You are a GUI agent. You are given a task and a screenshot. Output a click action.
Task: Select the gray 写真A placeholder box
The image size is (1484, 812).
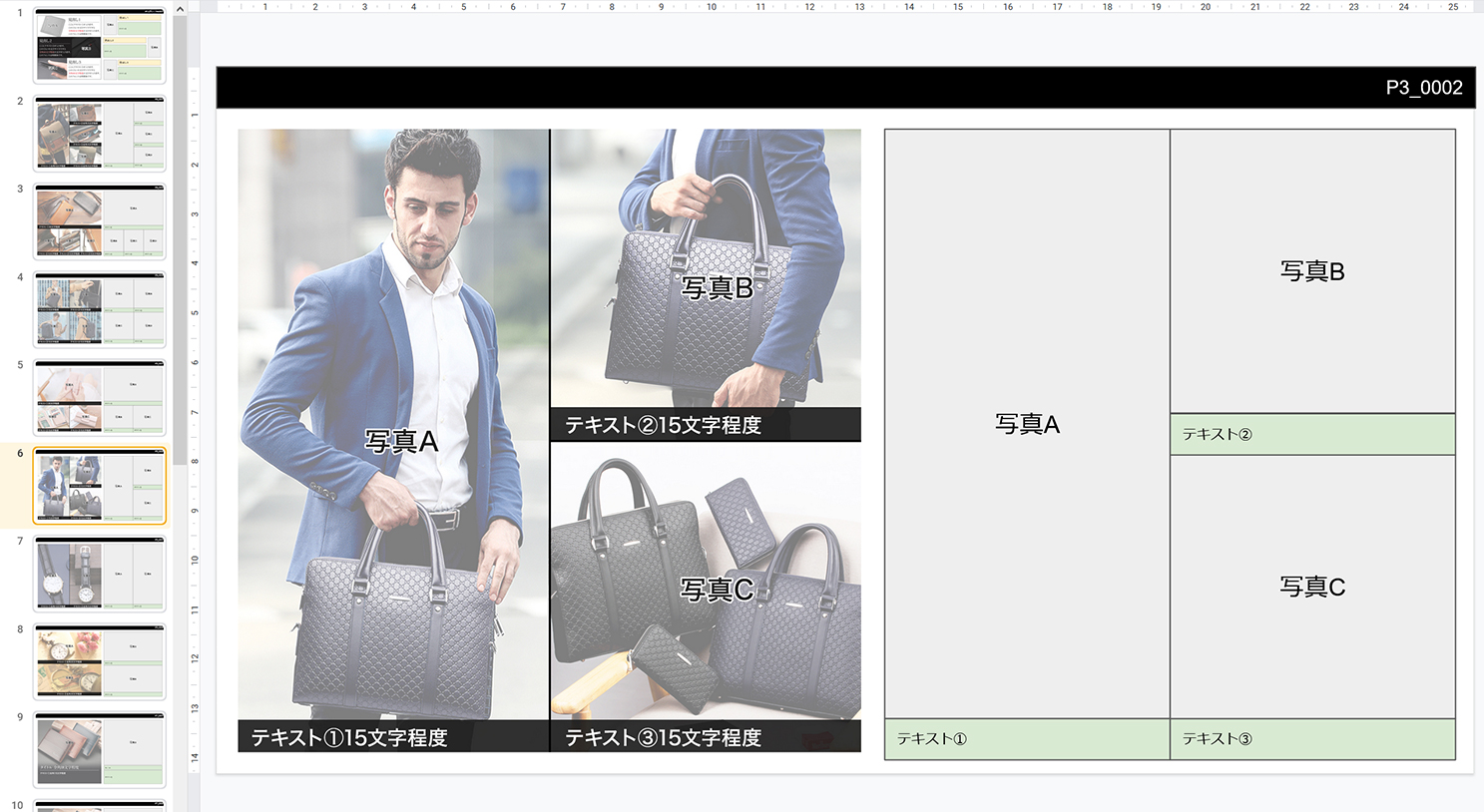click(x=1027, y=424)
